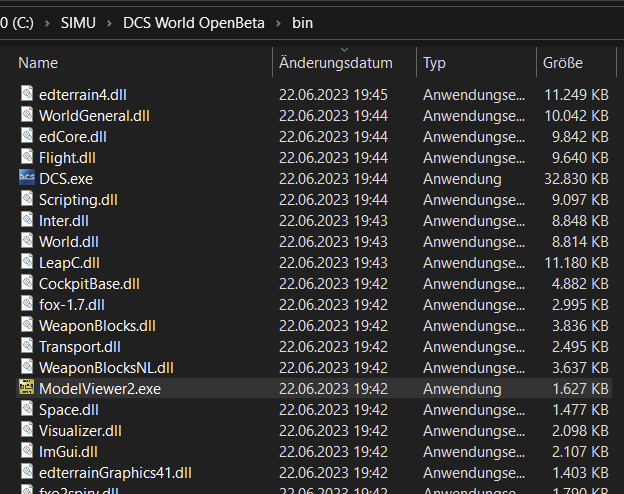Select file name edCore.dll
Viewport: 624px width, 494px height.
pyautogui.click(x=73, y=137)
